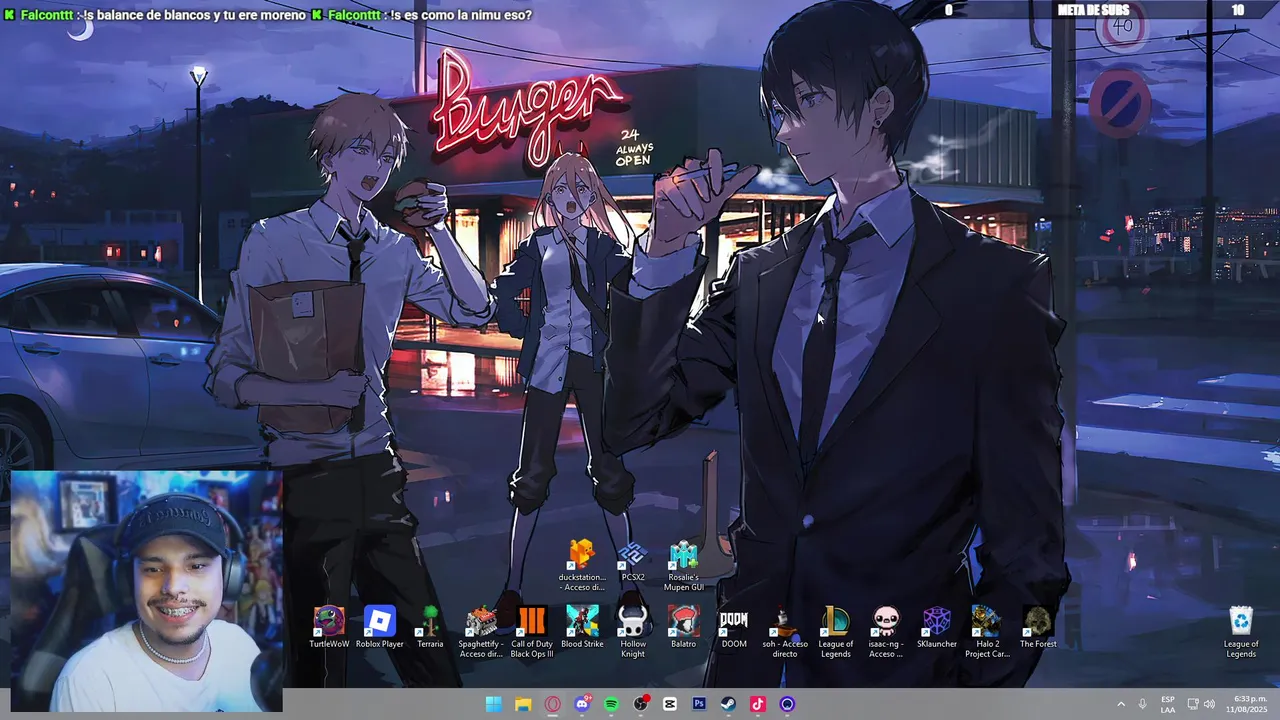Click the chat message "!s es como la nimu eso?"

(461, 15)
